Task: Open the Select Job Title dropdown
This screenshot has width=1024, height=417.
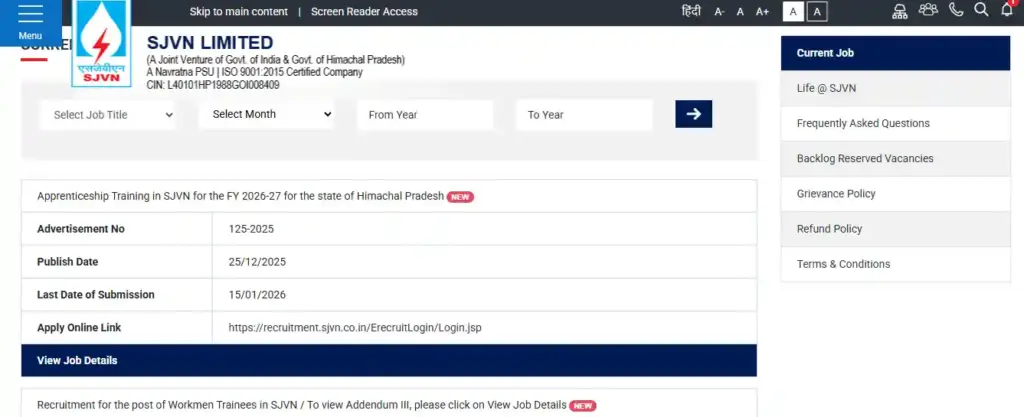Action: tap(110, 115)
